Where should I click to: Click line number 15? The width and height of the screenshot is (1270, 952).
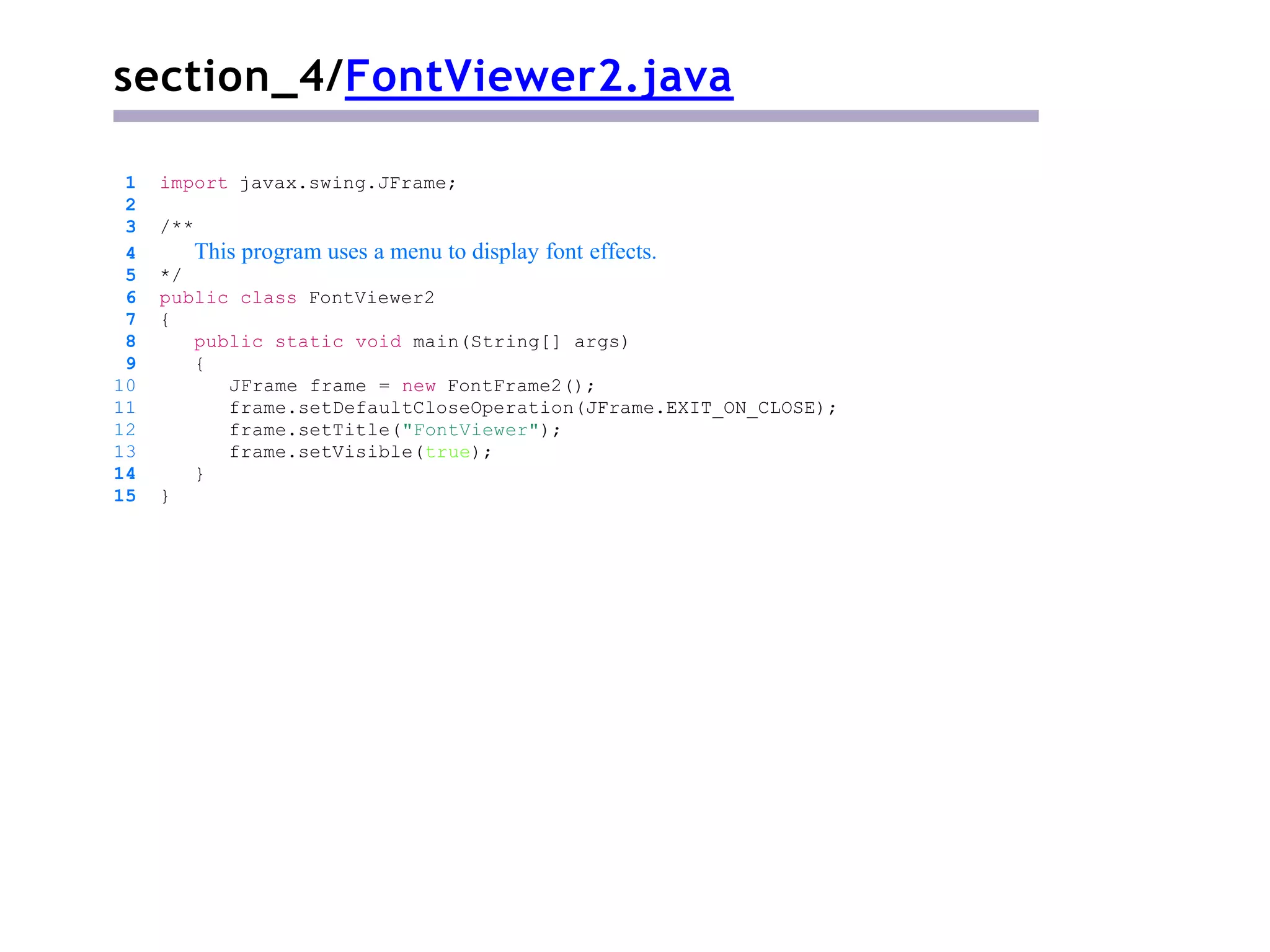click(125, 496)
